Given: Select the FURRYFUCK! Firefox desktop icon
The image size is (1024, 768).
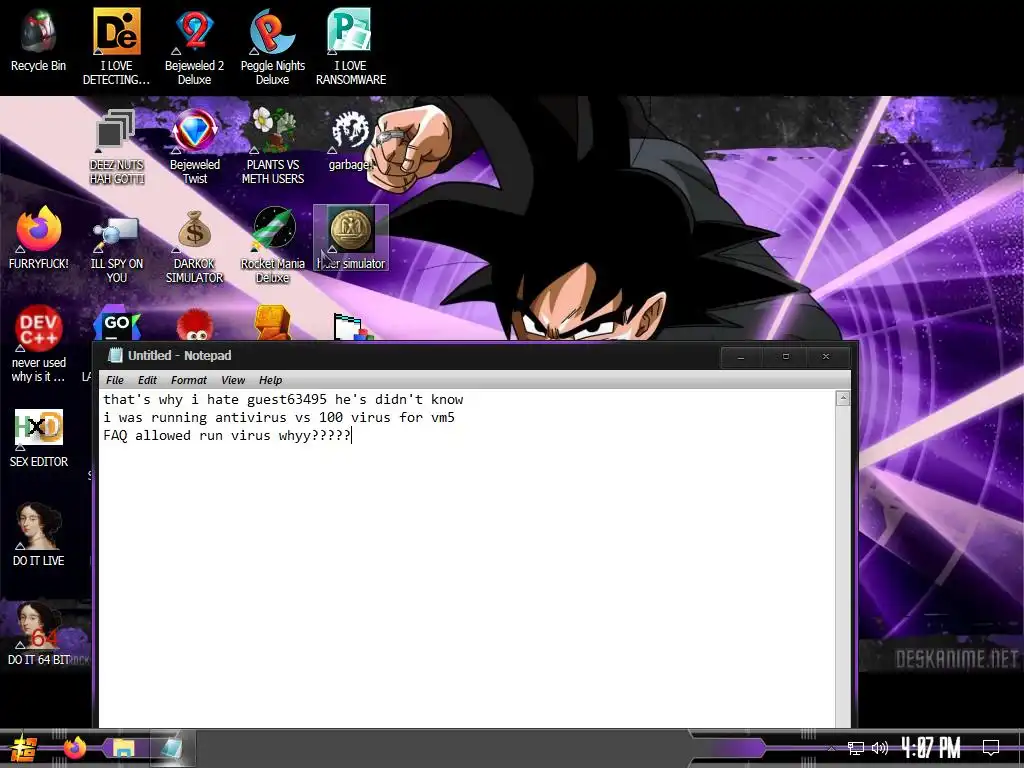Looking at the screenshot, I should pos(39,238).
